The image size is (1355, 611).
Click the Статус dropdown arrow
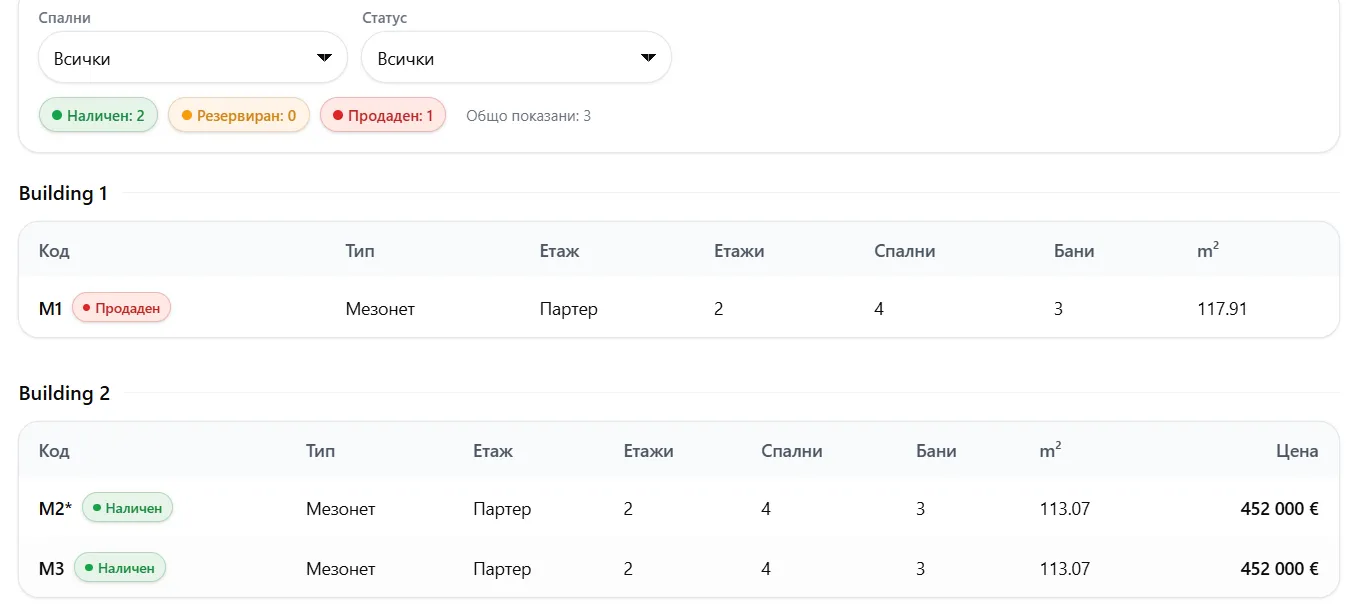[x=648, y=58]
